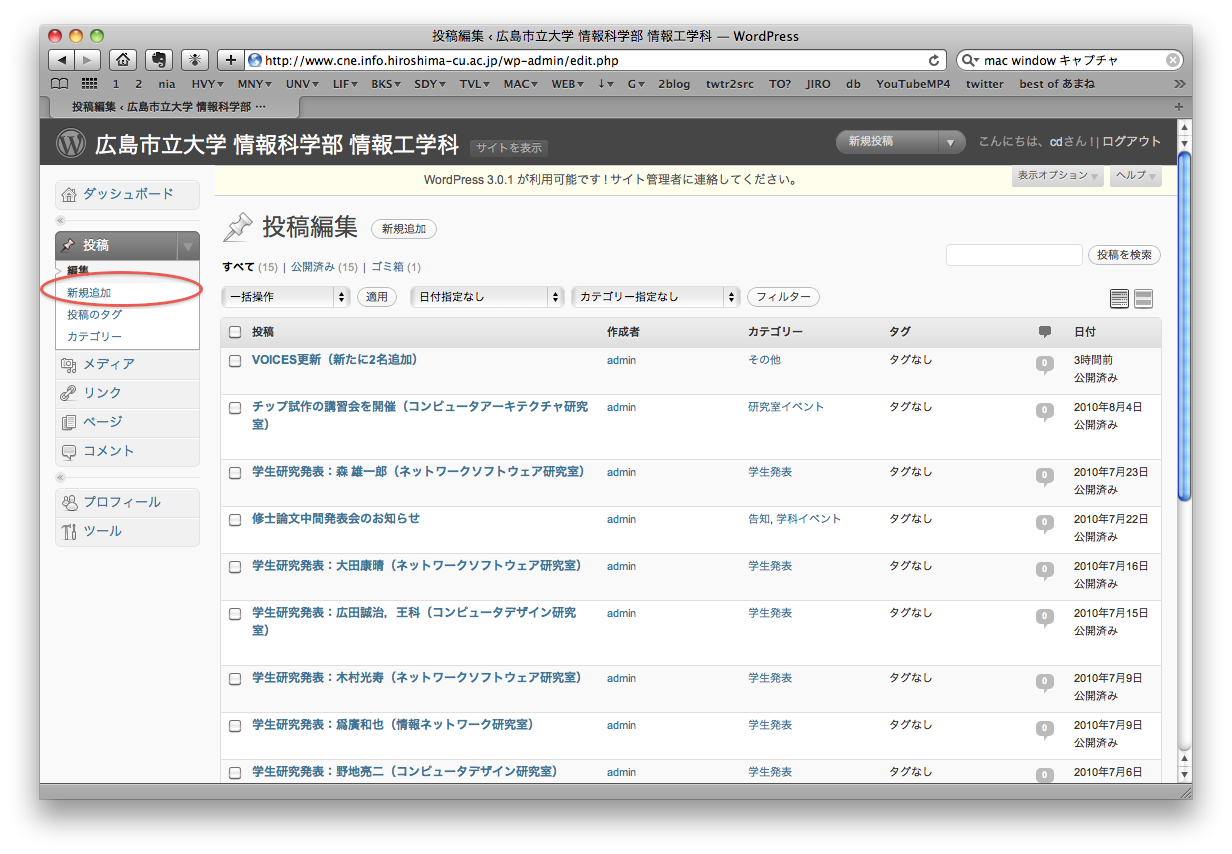This screenshot has width=1232, height=854.
Task: Click the 適用 apply button
Action: coord(377,297)
